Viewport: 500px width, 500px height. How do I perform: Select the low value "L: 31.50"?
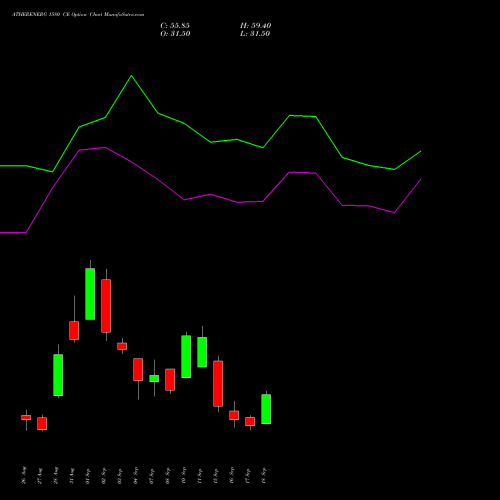click(x=255, y=34)
